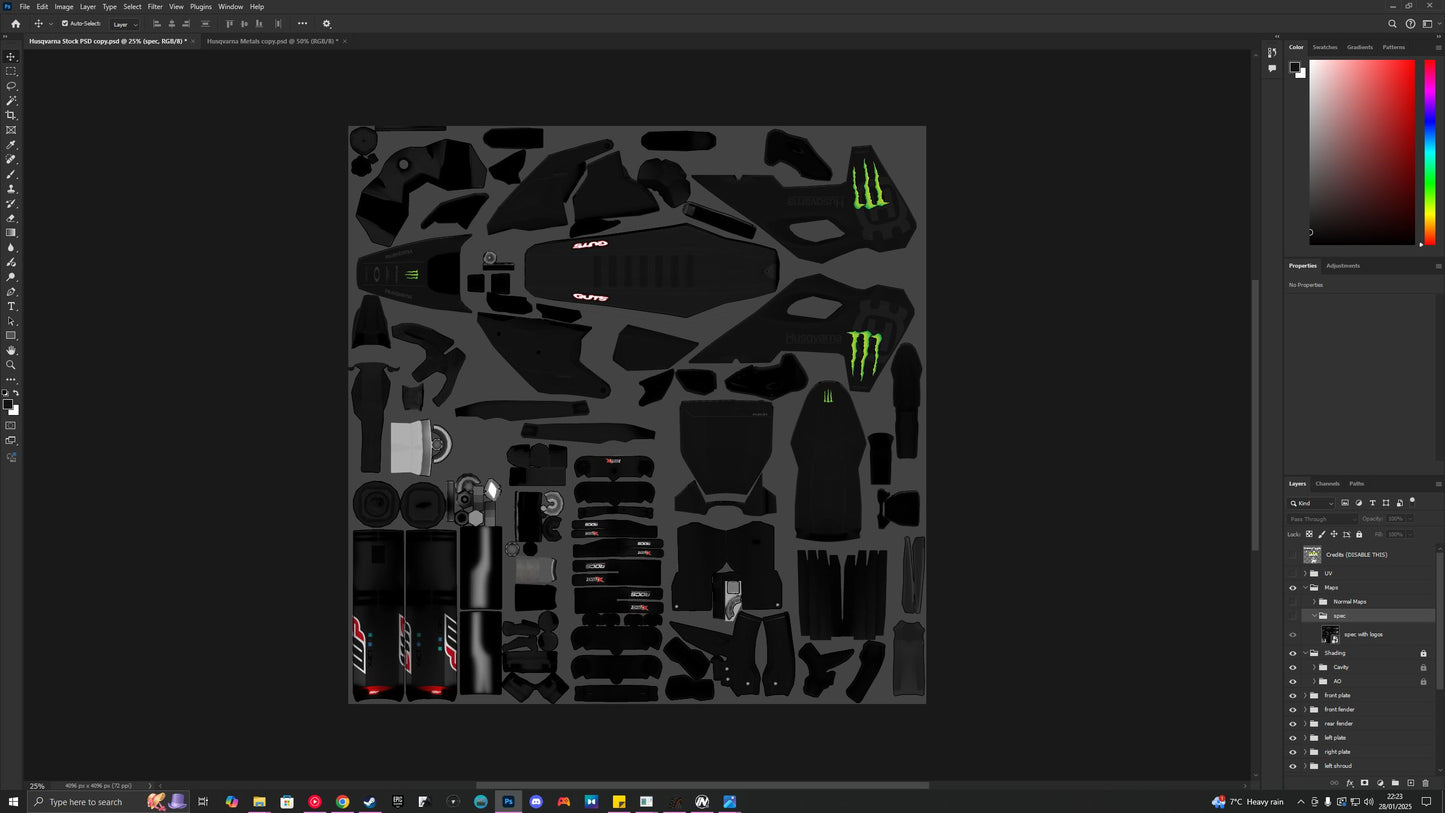Select the Clone Stamp tool
Viewport: 1445px width, 813px height.
tap(11, 186)
